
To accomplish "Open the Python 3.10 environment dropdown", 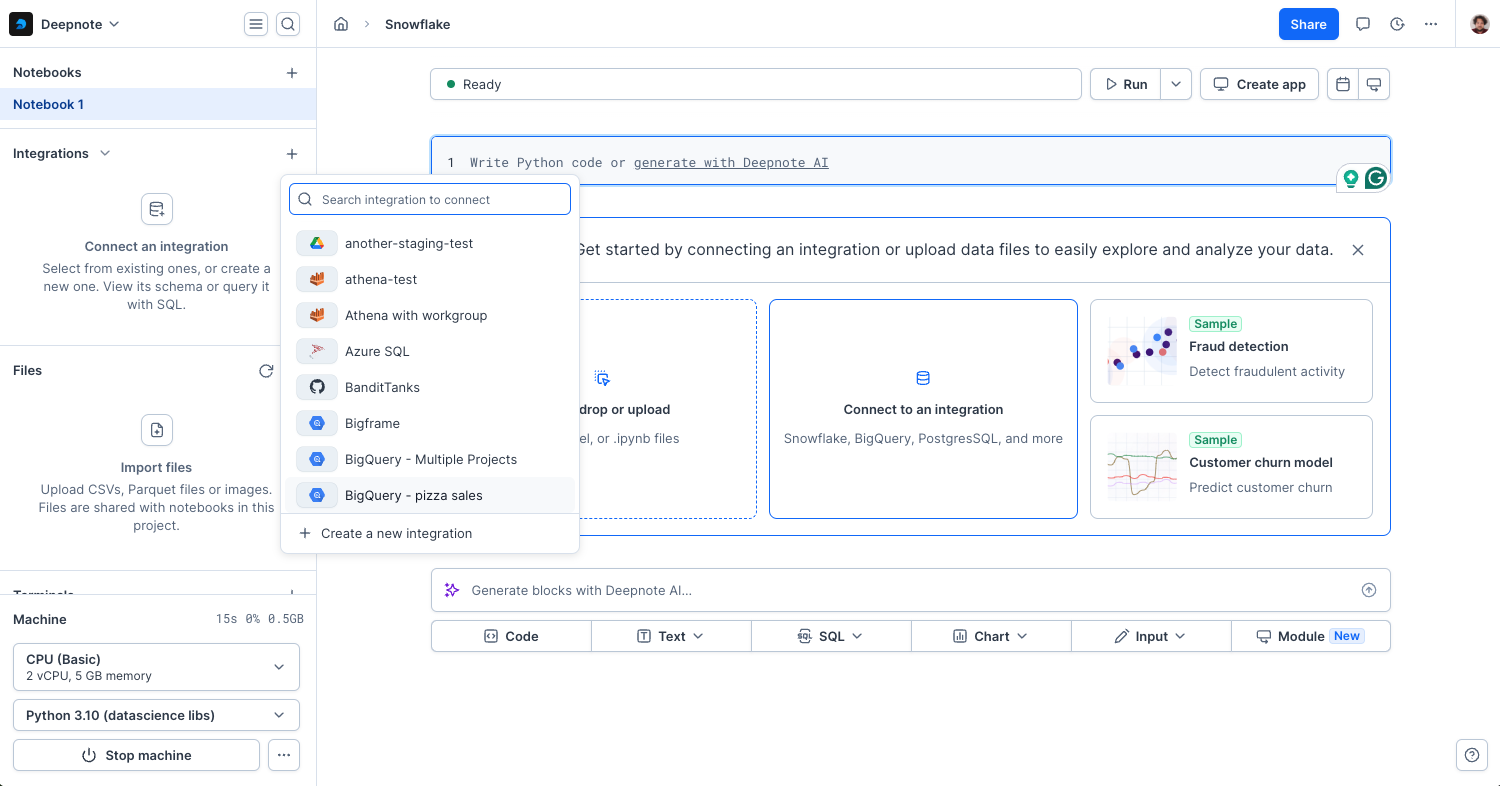I will 156,715.
